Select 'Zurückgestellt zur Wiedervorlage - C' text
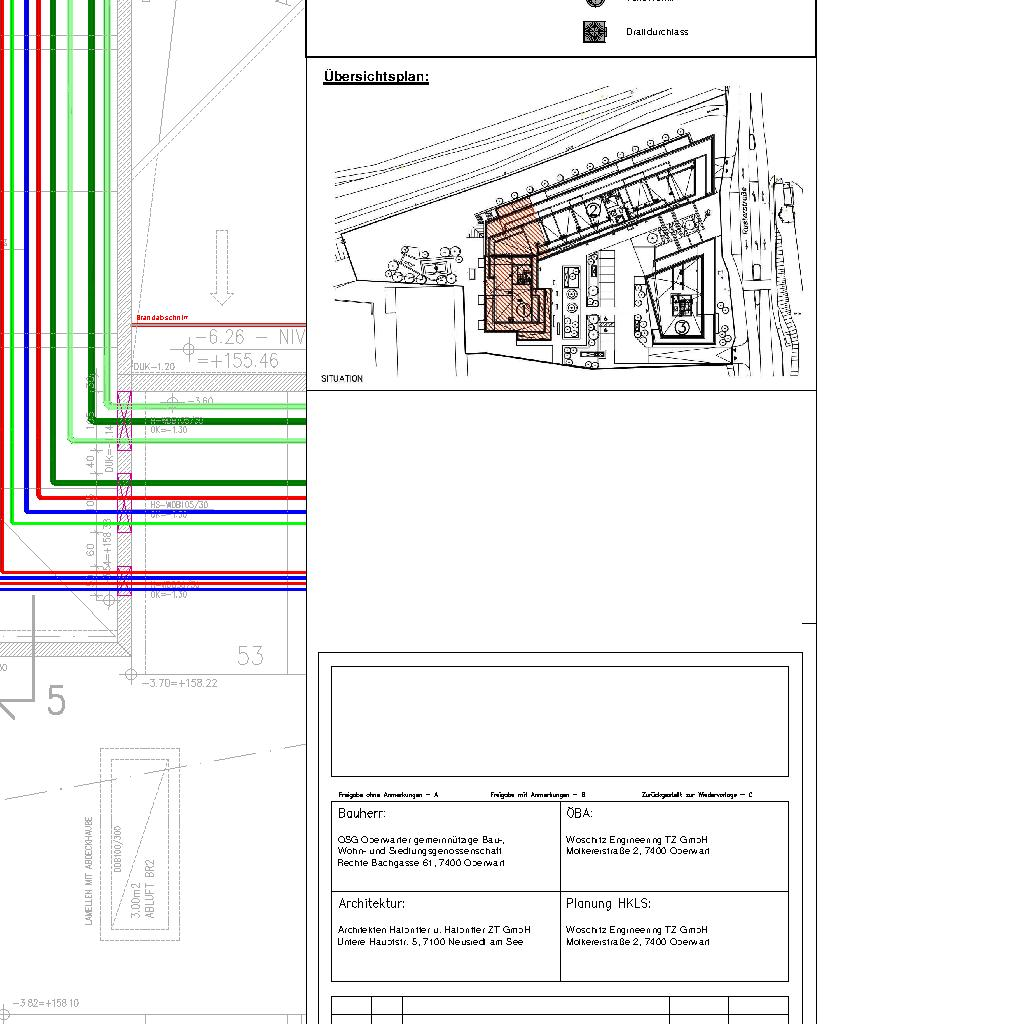This screenshot has height=1024, width=1024. [697, 795]
